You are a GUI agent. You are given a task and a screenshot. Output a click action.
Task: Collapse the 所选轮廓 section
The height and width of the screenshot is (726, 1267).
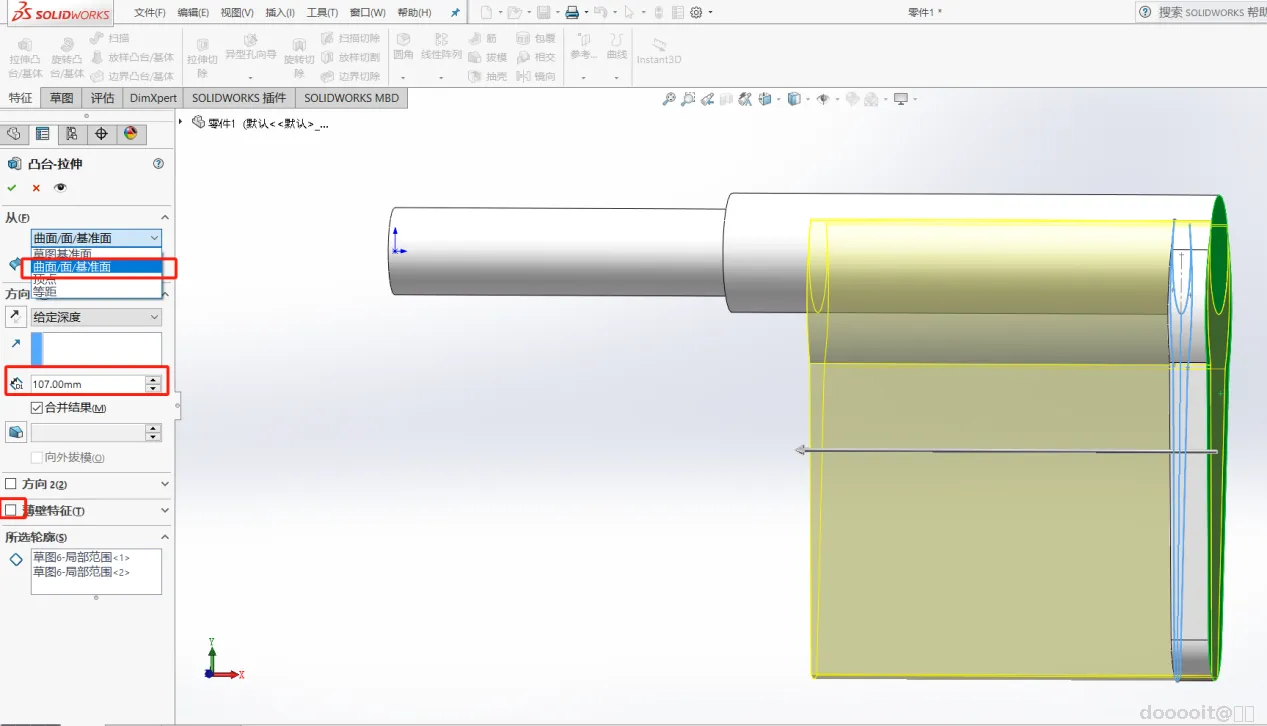point(165,538)
